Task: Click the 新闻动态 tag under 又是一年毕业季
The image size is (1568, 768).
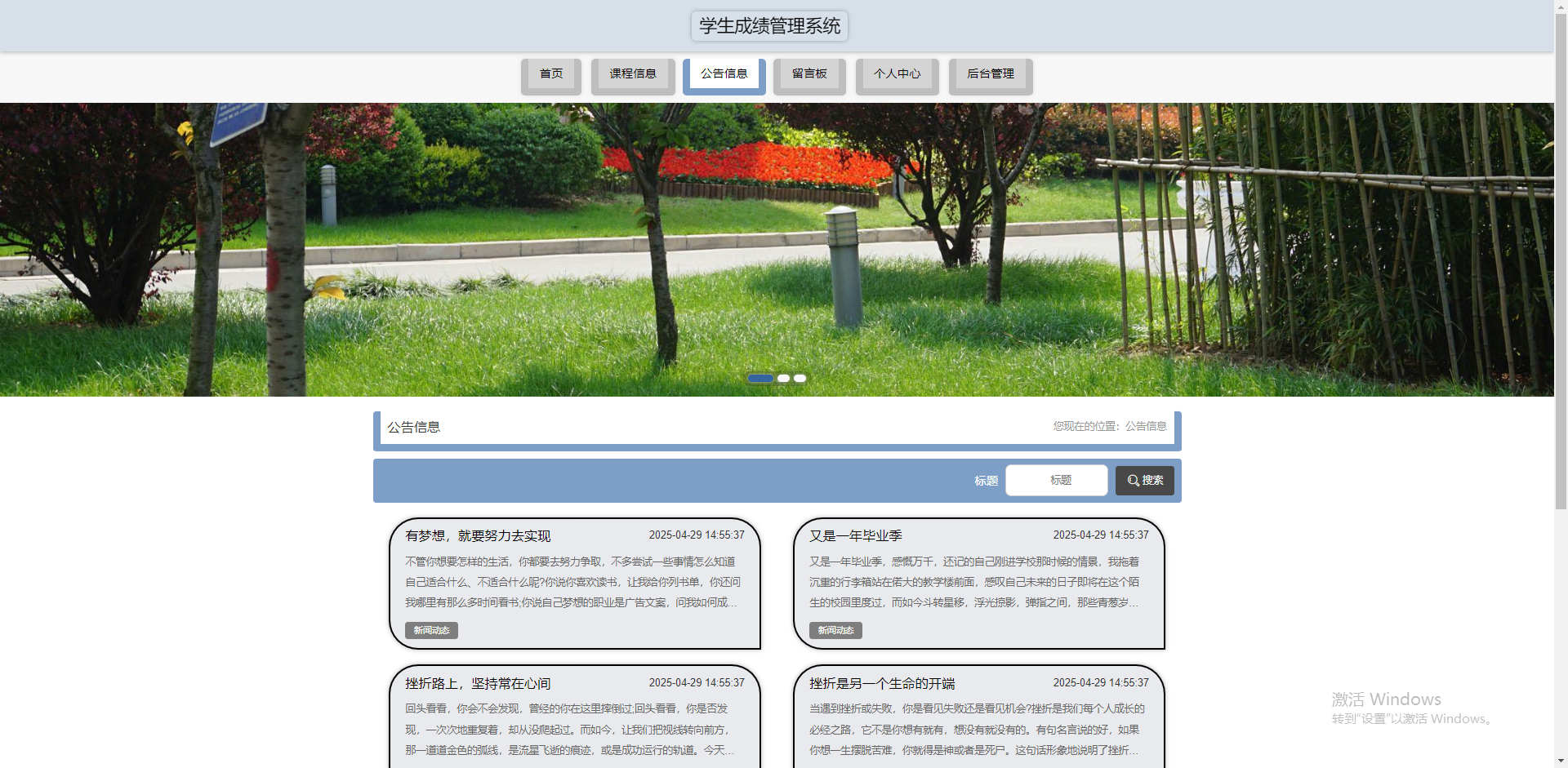Action: point(835,629)
